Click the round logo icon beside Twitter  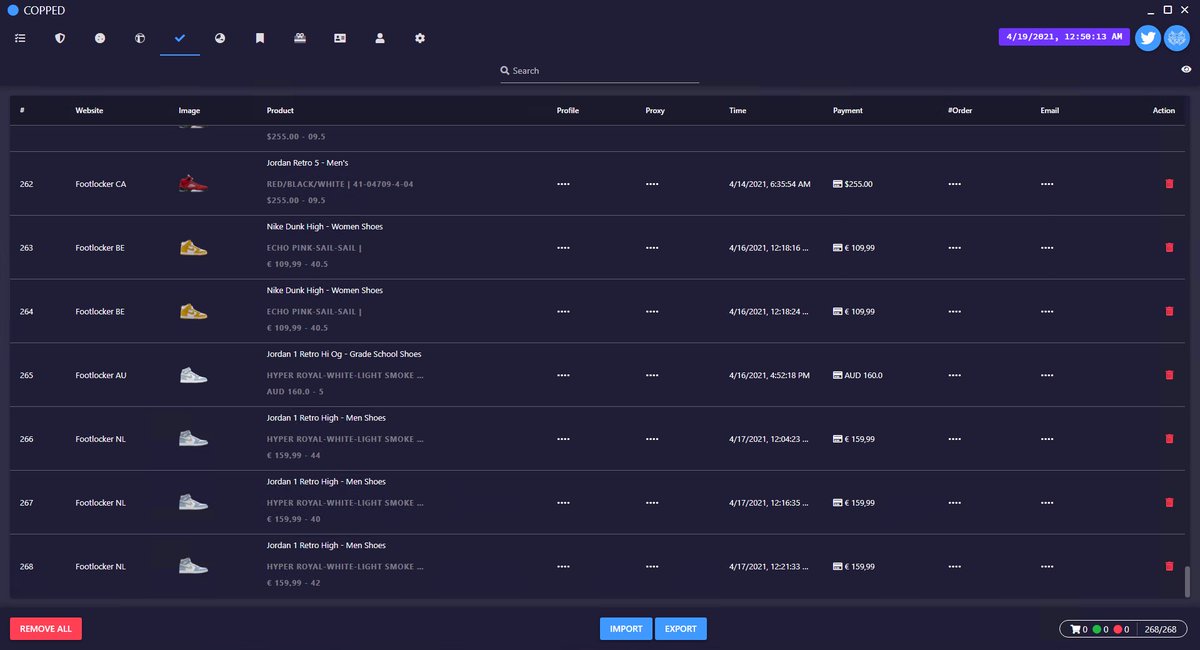coord(1176,38)
